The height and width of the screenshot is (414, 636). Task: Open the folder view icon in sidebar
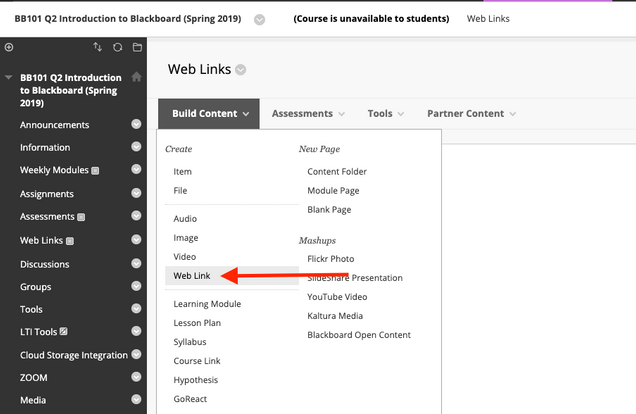[138, 47]
